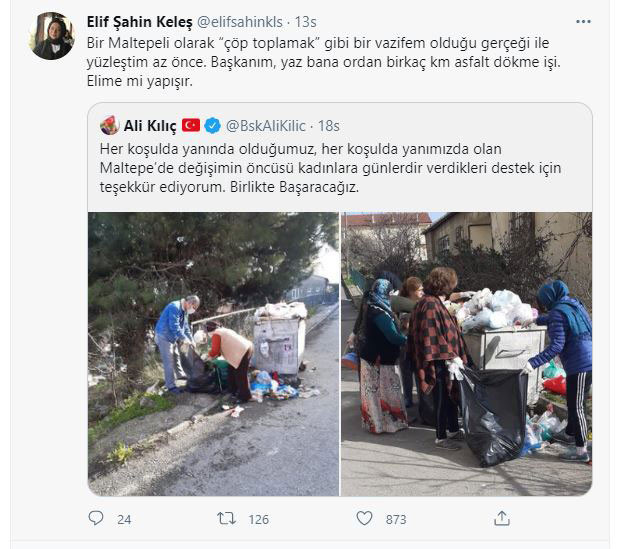Open Elif Şahin Keleş profile avatar

coord(52,36)
